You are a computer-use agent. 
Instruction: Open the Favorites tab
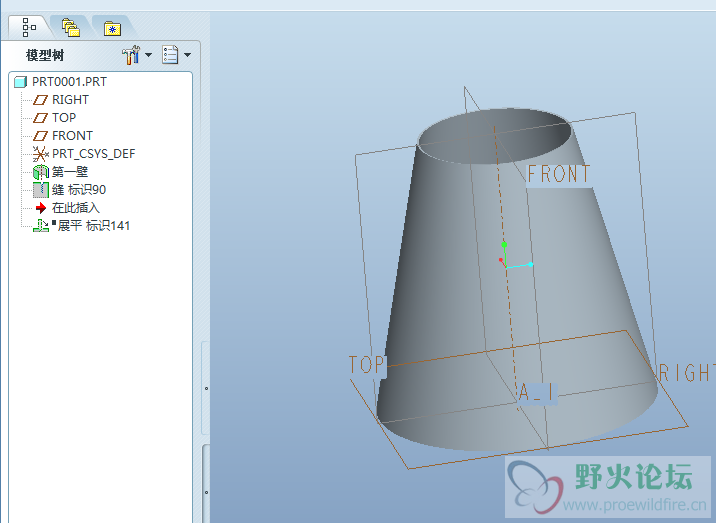112,28
